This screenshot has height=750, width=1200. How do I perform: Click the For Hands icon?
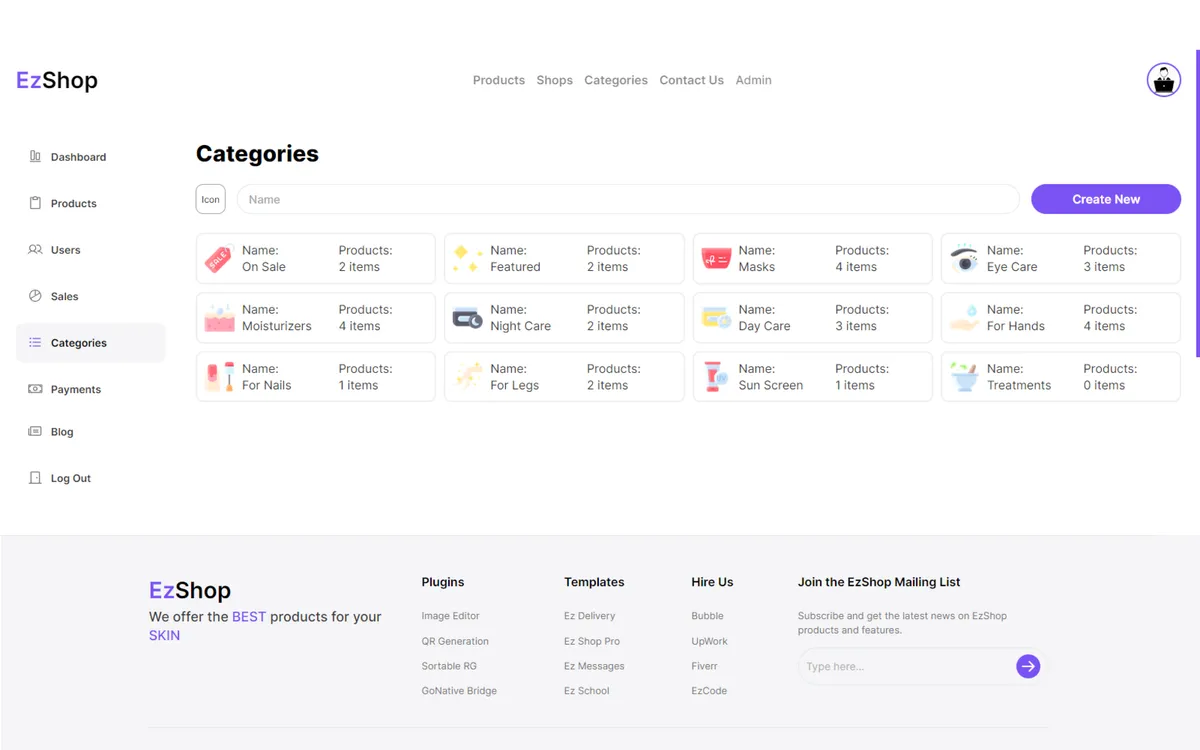tap(964, 318)
